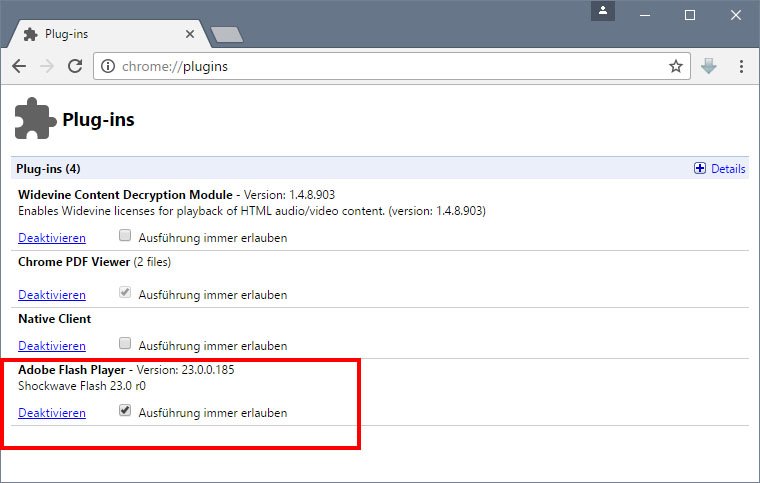760x483 pixels.
Task: Select the Plug-ins tab
Action: pyautogui.click(x=100, y=34)
